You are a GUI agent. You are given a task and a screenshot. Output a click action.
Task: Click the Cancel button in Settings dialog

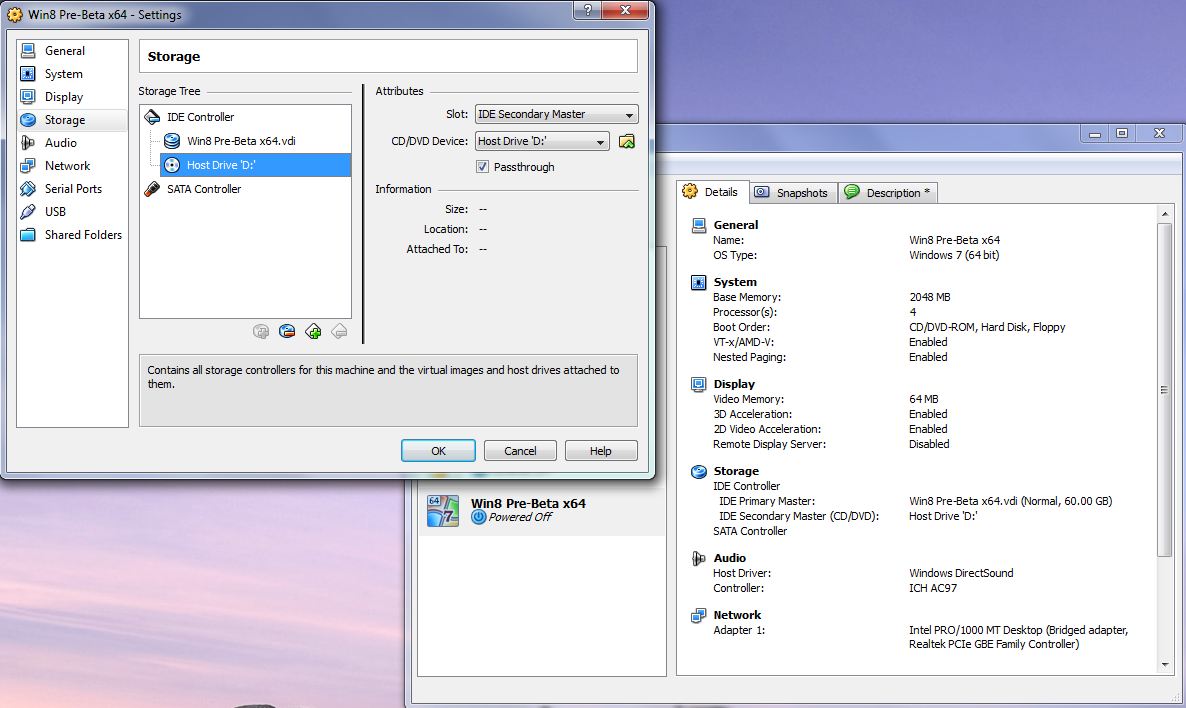pyautogui.click(x=520, y=451)
